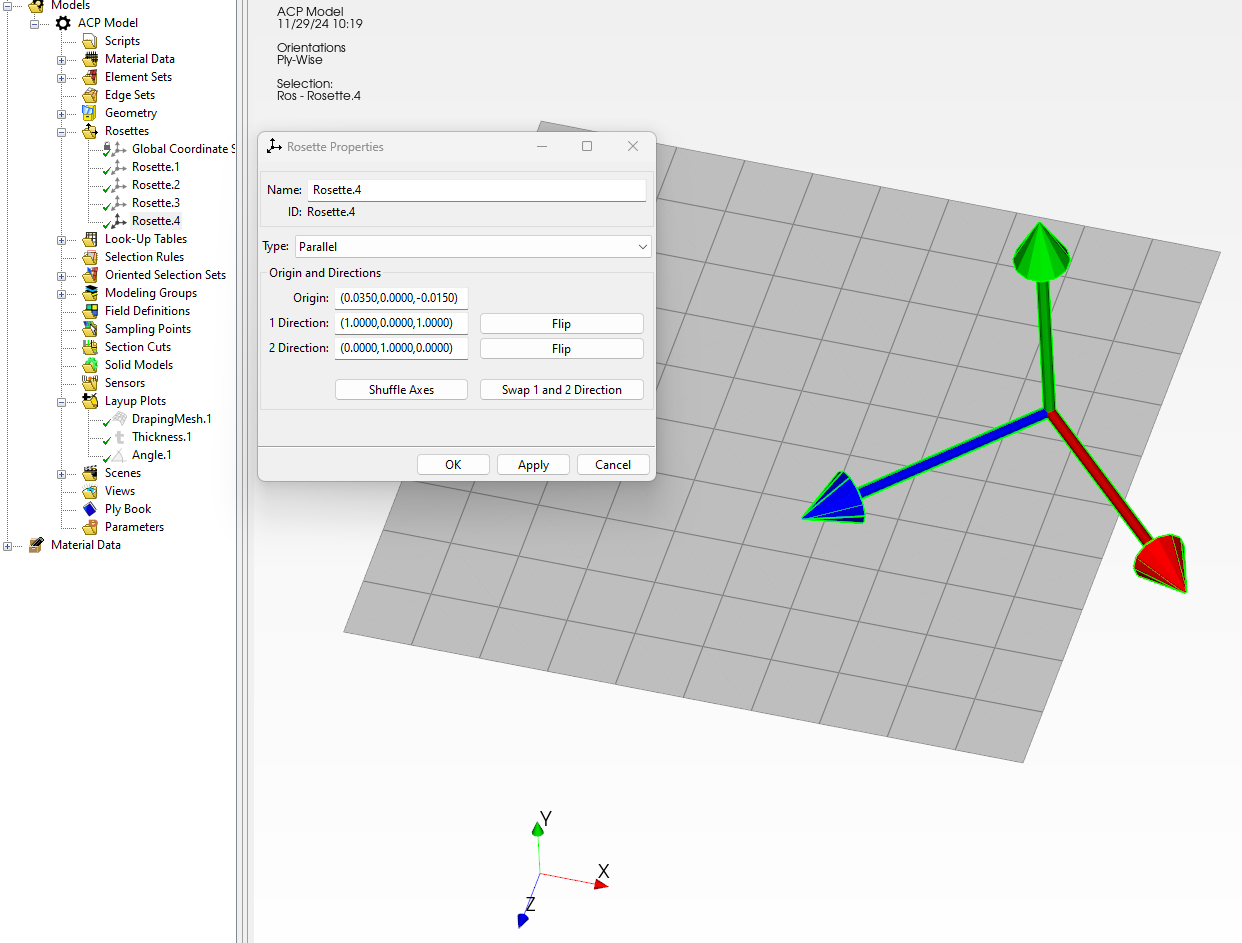1242x943 pixels.
Task: Select the Rosettes folder icon
Action: click(x=91, y=130)
